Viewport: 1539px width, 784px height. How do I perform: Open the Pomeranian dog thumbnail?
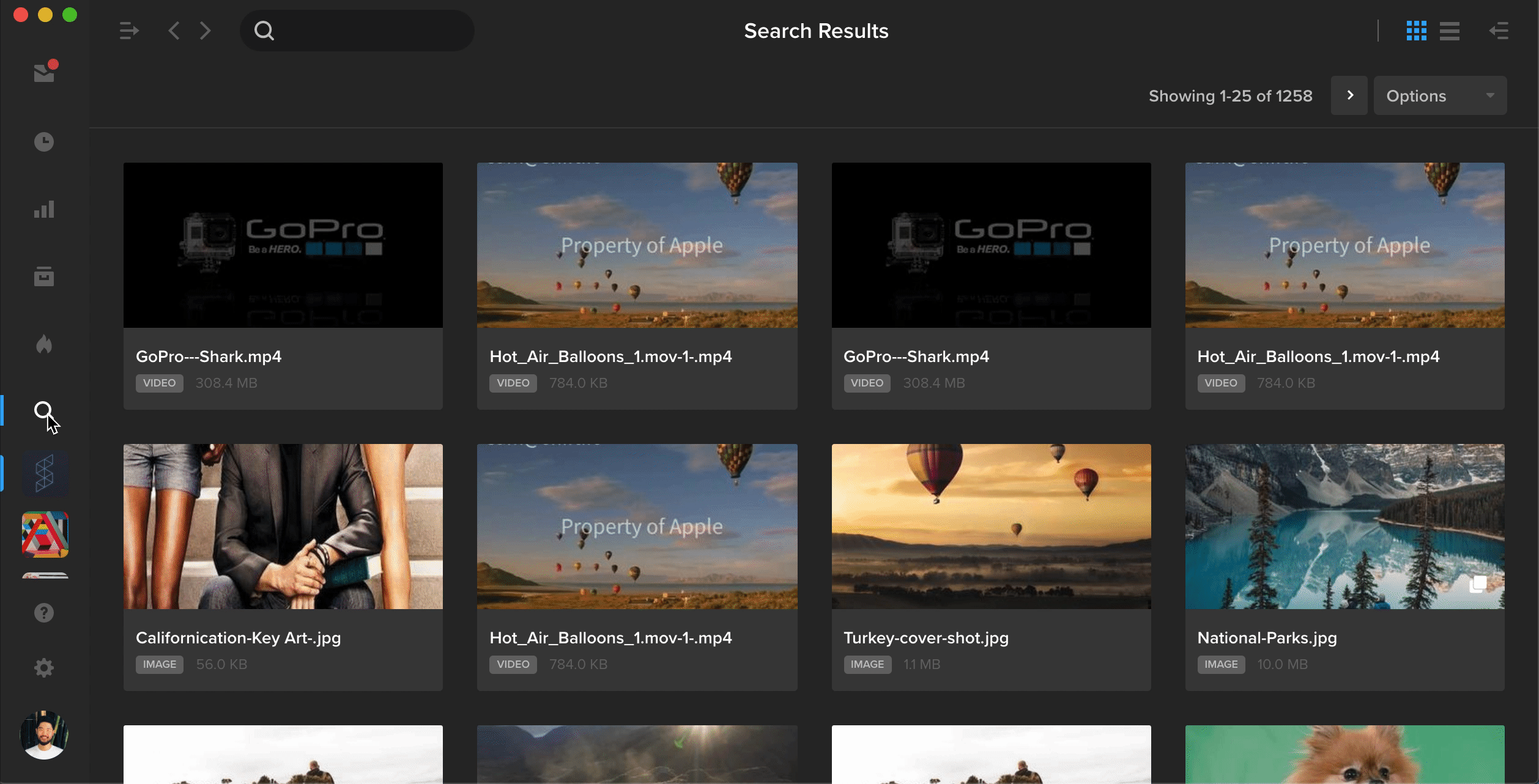coord(1344,755)
